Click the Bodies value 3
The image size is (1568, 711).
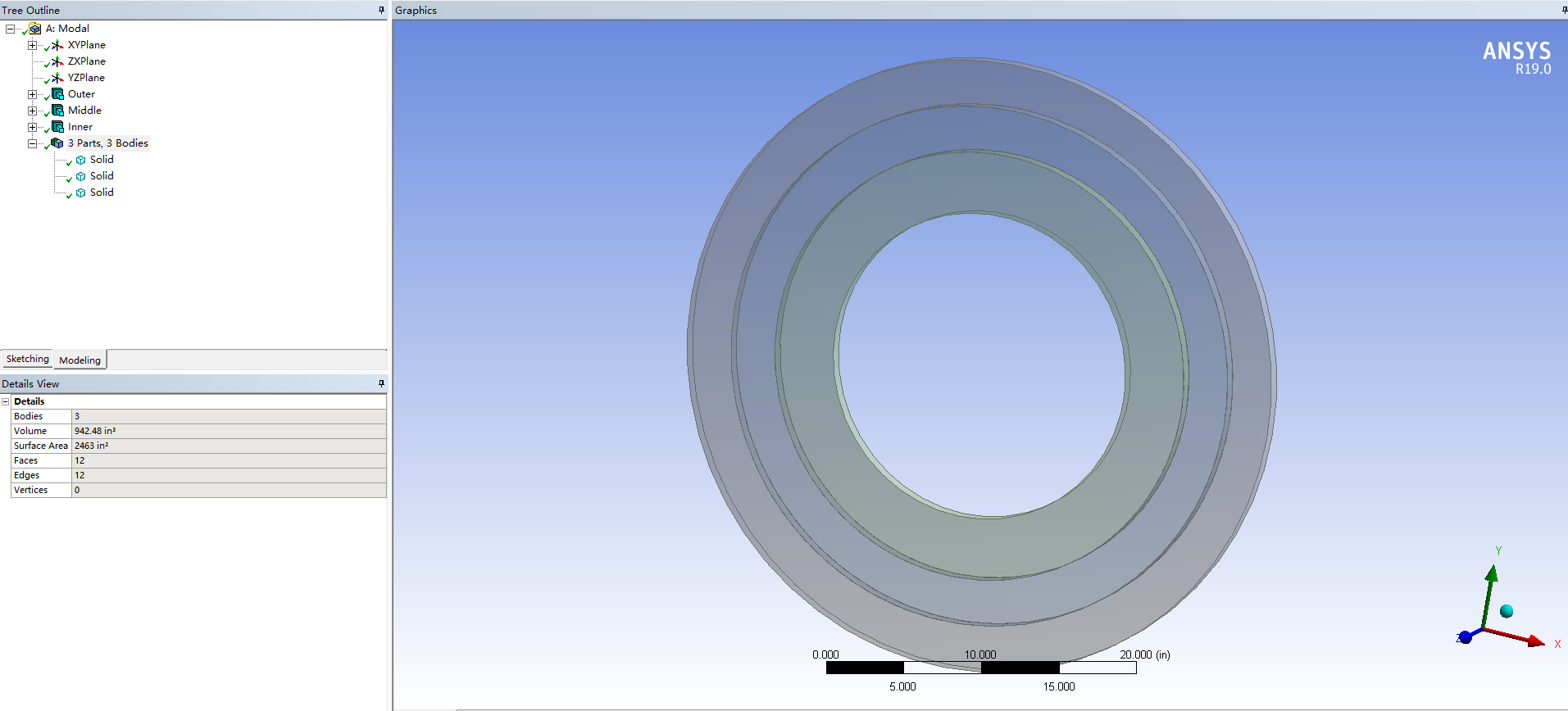click(229, 416)
